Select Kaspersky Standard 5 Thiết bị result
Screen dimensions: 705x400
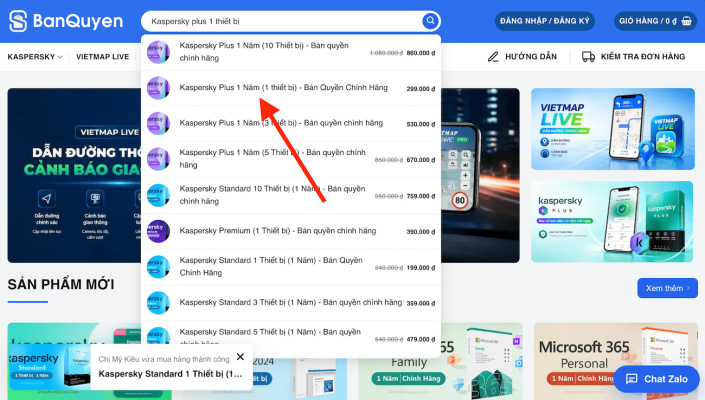click(291, 338)
